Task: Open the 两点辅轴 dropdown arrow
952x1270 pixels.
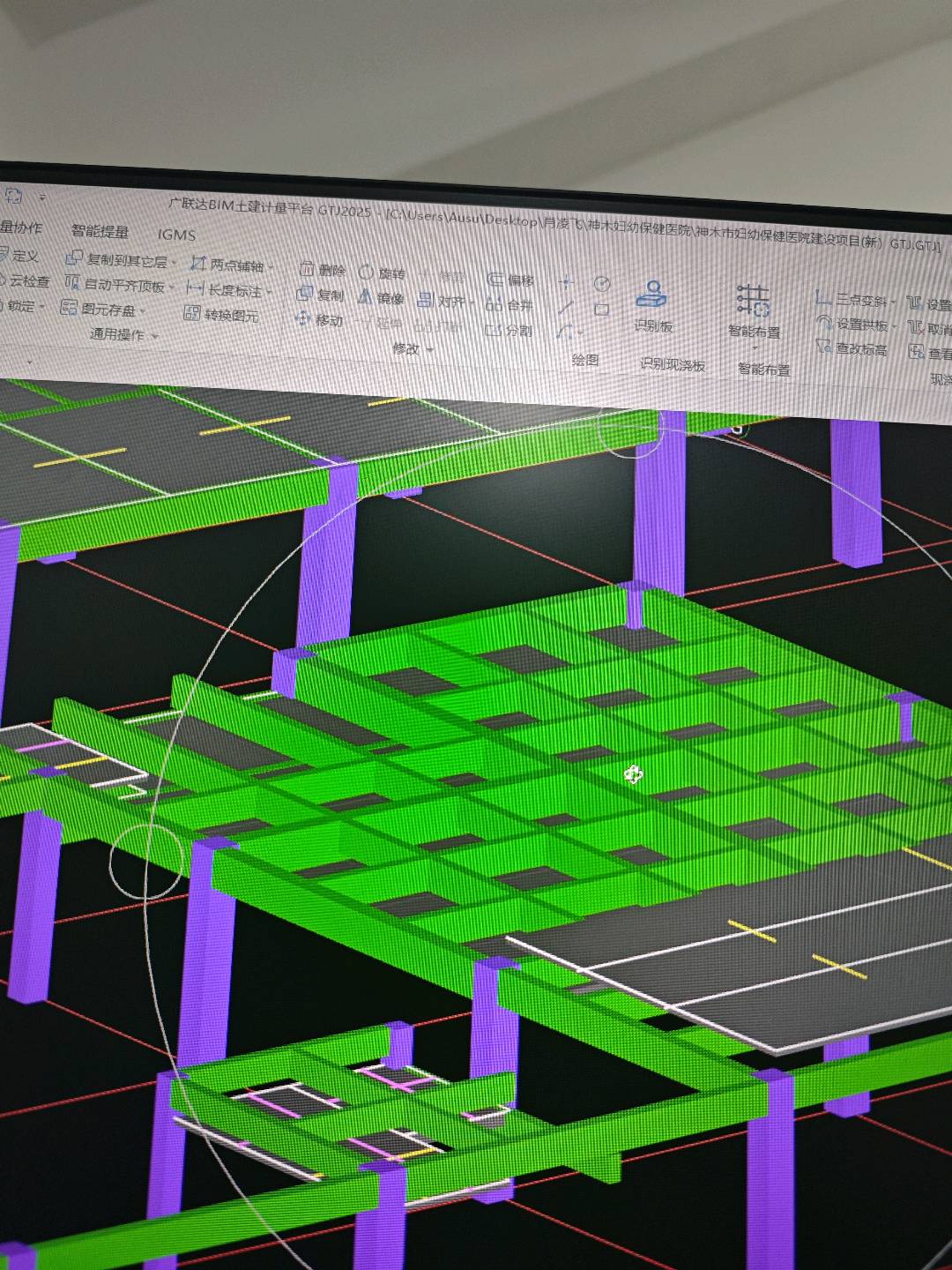Action: click(271, 267)
